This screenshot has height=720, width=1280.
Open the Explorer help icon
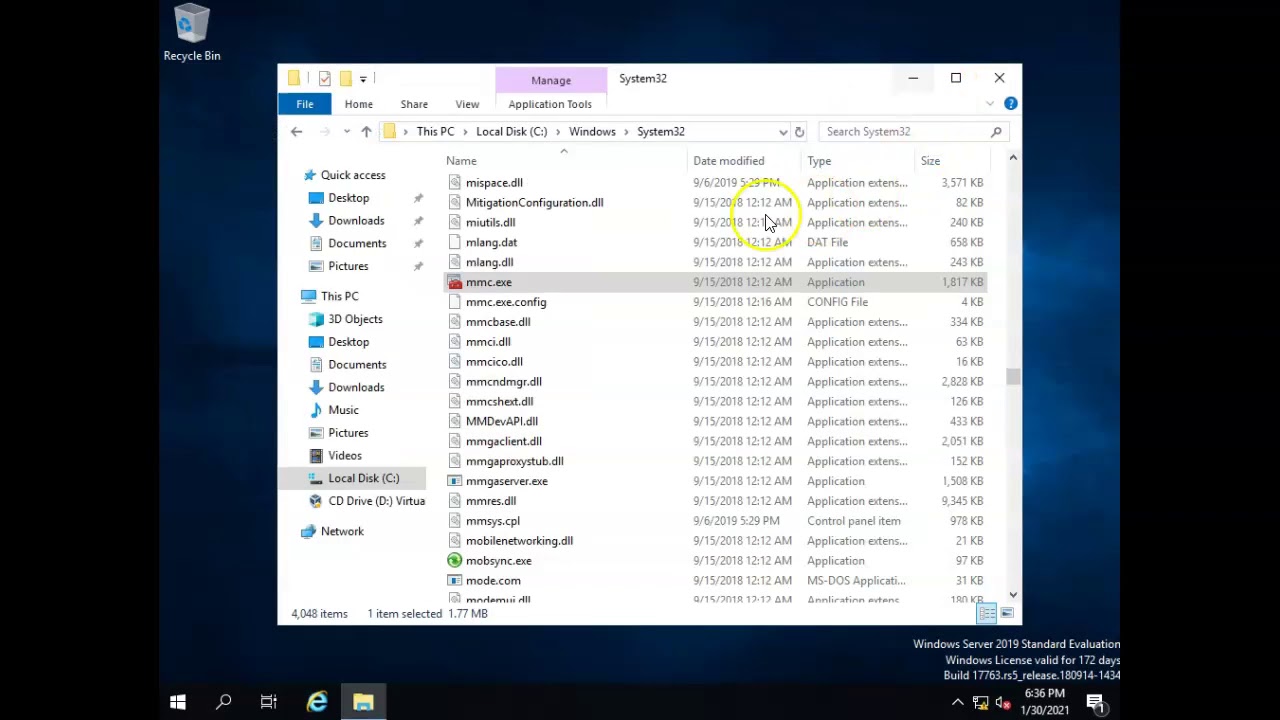click(1010, 104)
